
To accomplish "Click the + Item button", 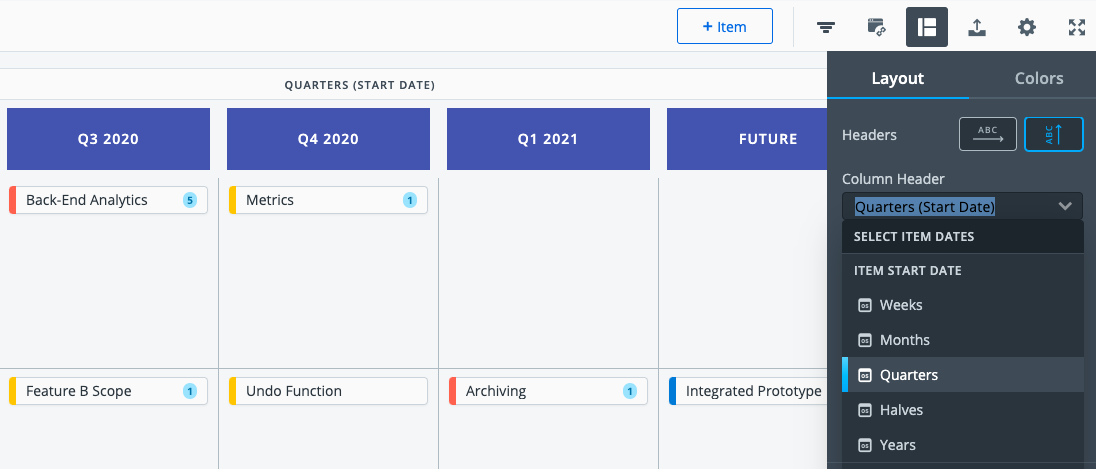I will 725,27.
